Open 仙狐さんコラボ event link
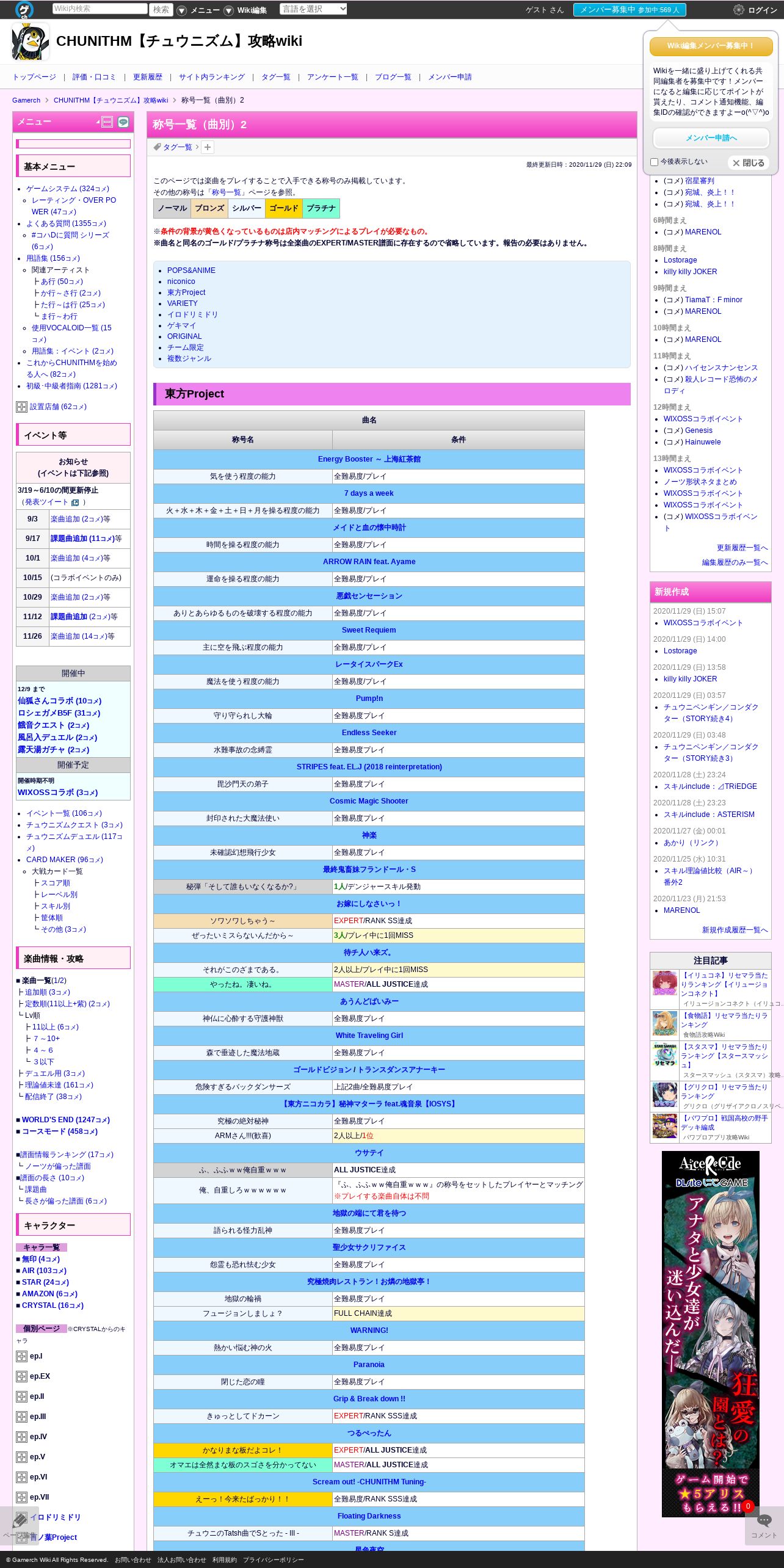The height and width of the screenshot is (1568, 784). pos(59,701)
